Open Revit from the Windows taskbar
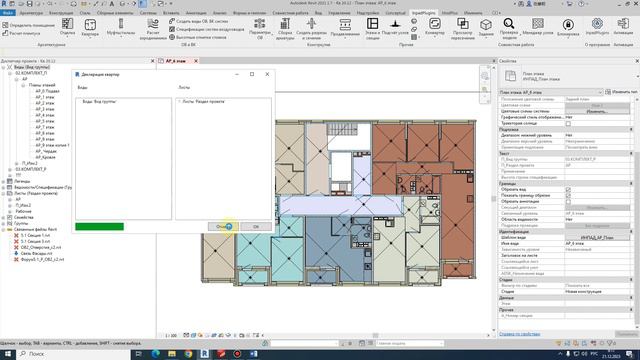Viewport: 640px width, 360px height. (x=204, y=353)
